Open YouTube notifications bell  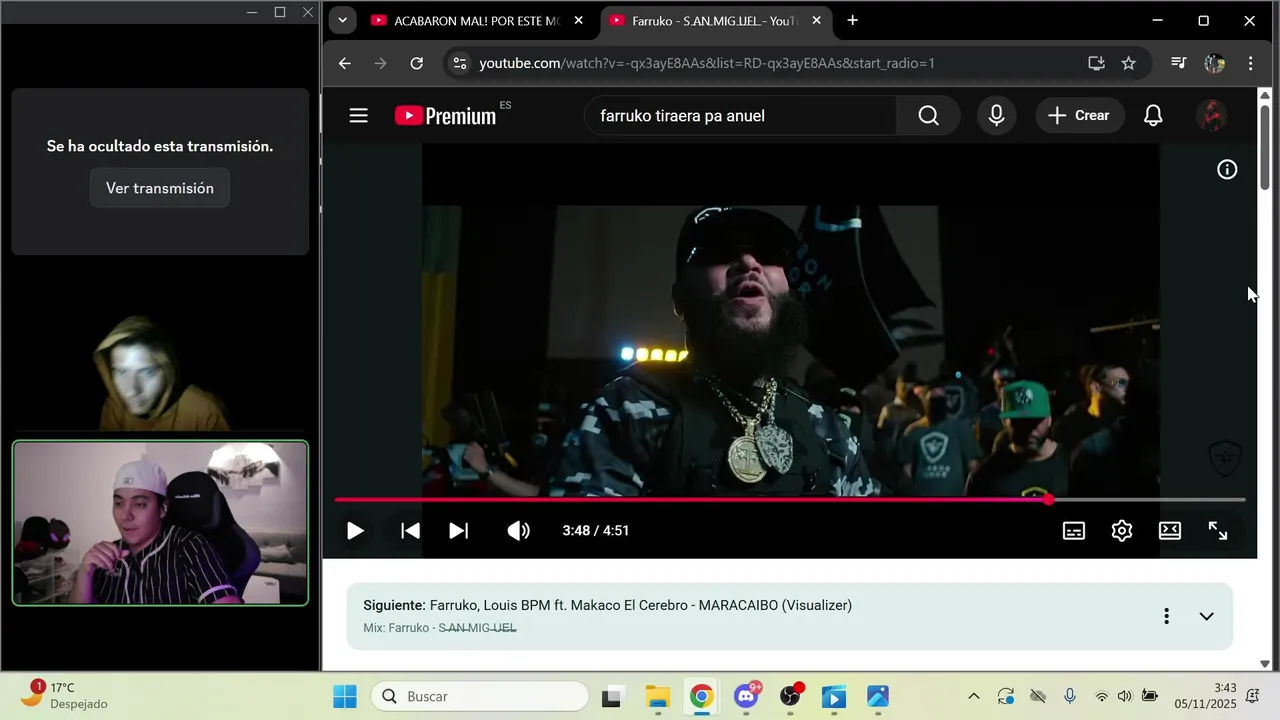[1153, 116]
